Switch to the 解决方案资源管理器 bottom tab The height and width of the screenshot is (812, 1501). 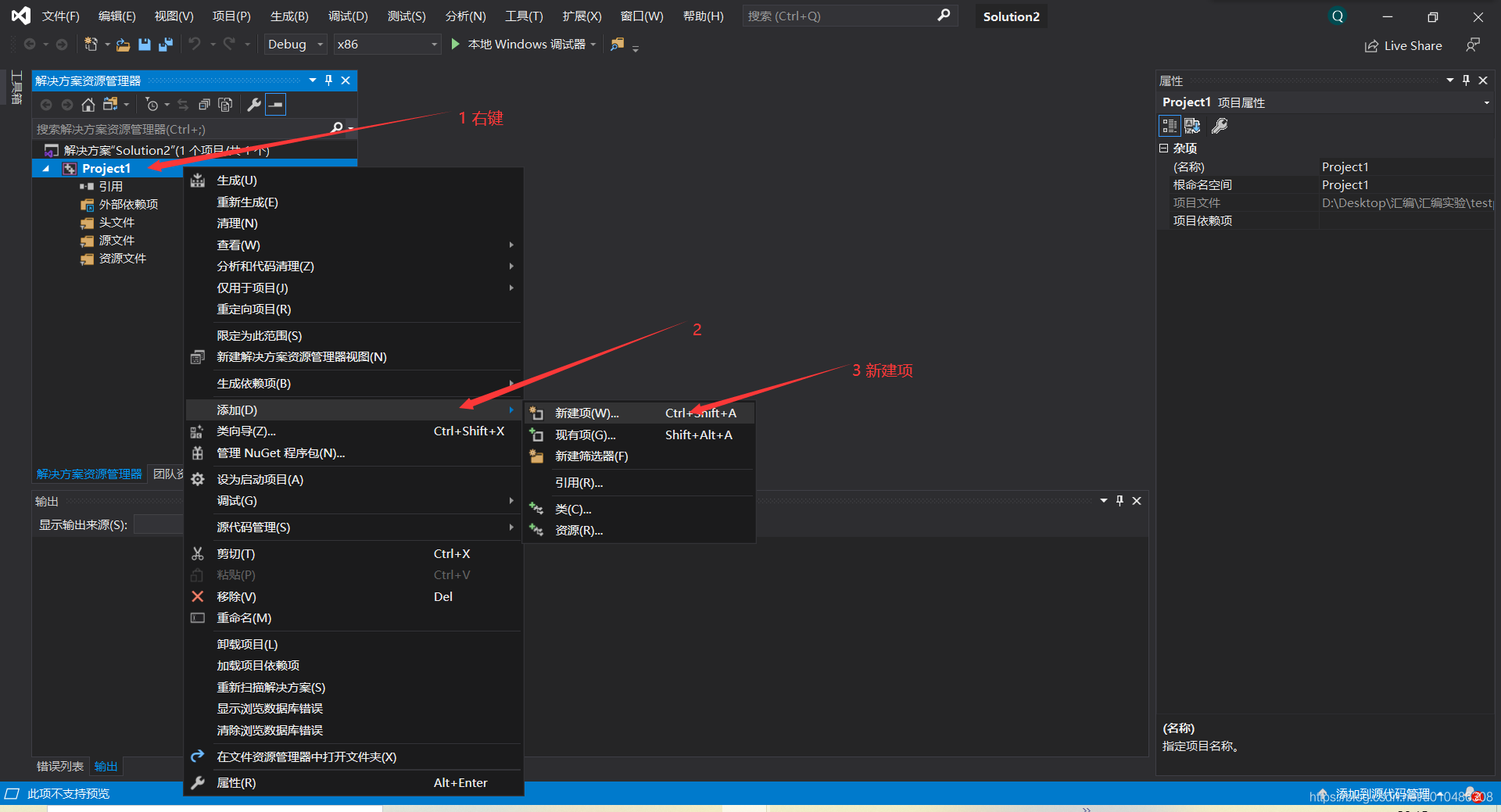click(x=89, y=474)
